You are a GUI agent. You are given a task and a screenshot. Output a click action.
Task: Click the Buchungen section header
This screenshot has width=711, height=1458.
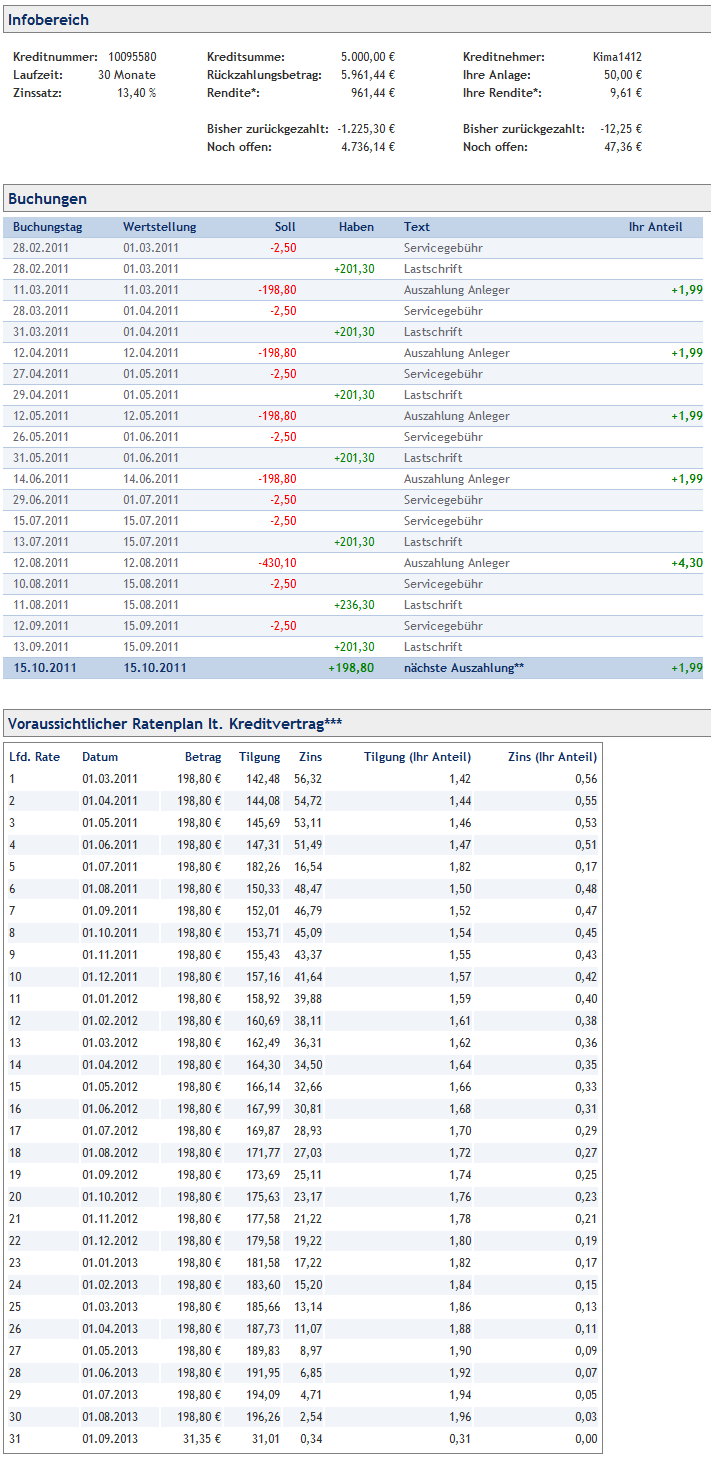pyautogui.click(x=355, y=198)
